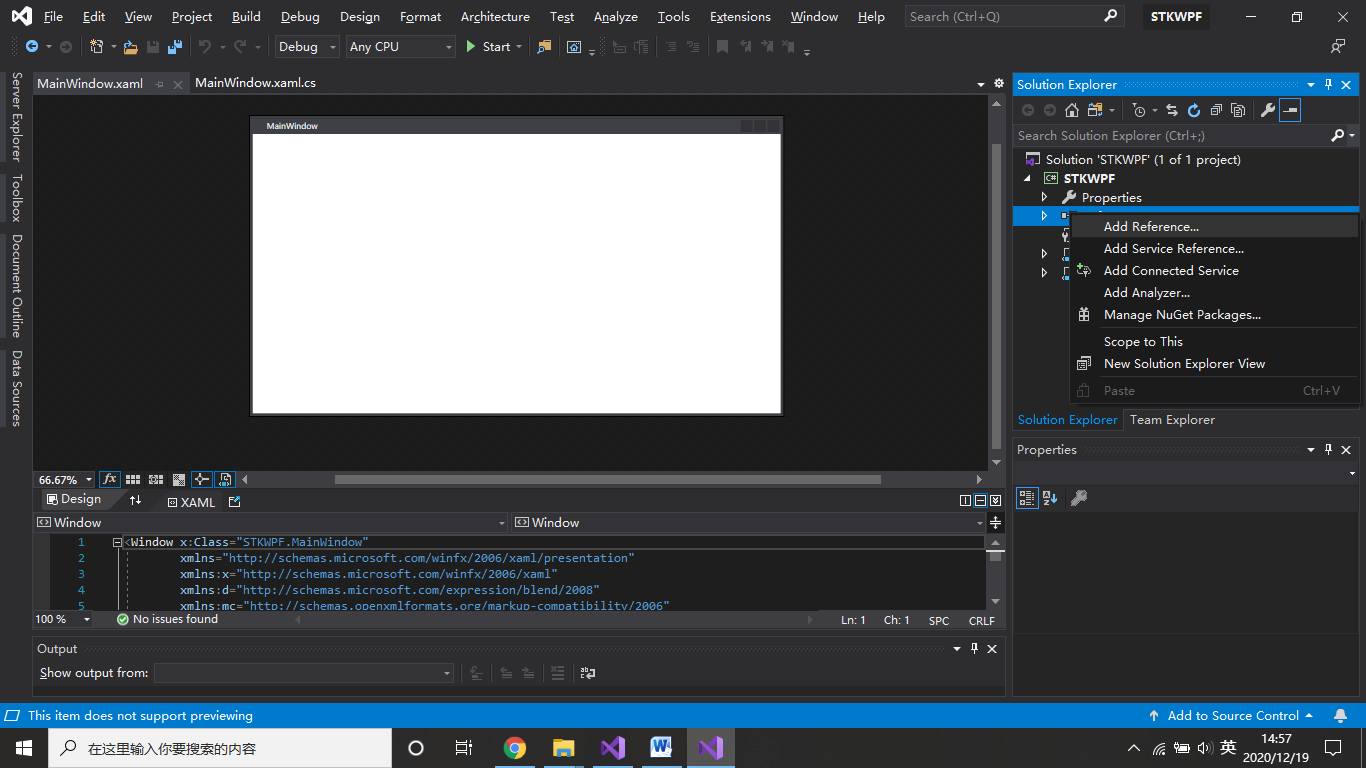The height and width of the screenshot is (768, 1366).
Task: Toggle snap grid icon in designer toolbar
Action: [132, 479]
